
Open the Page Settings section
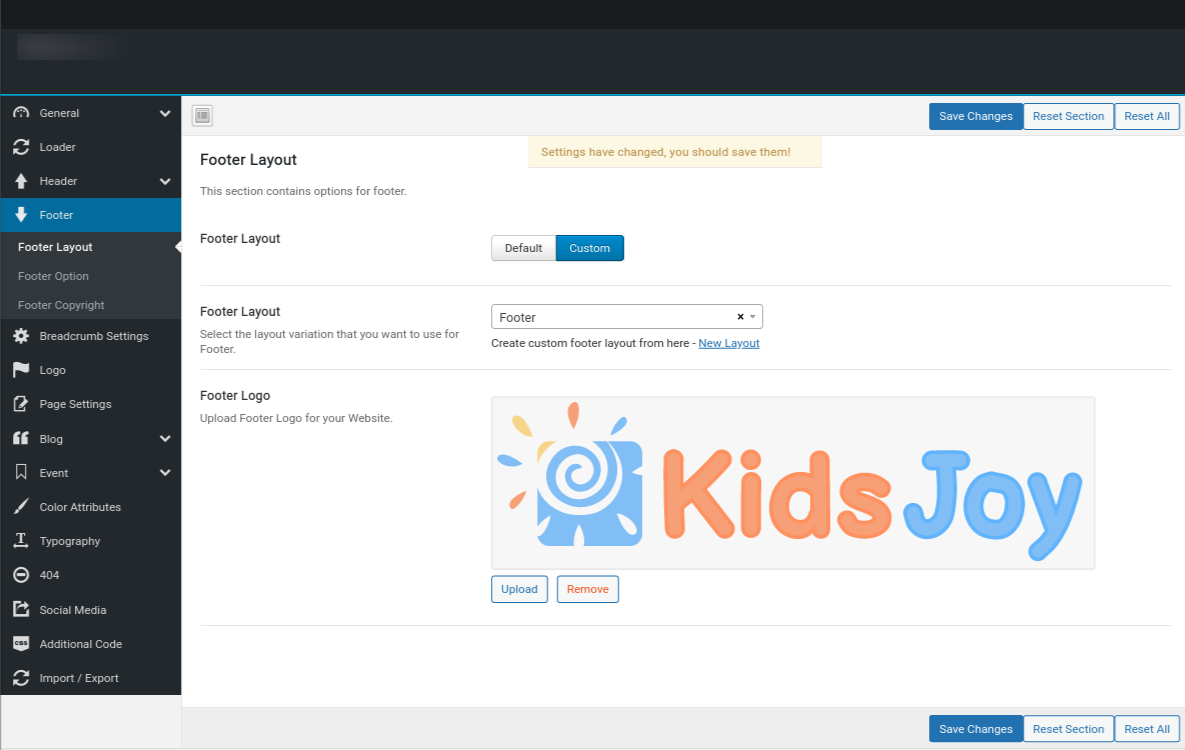click(91, 404)
